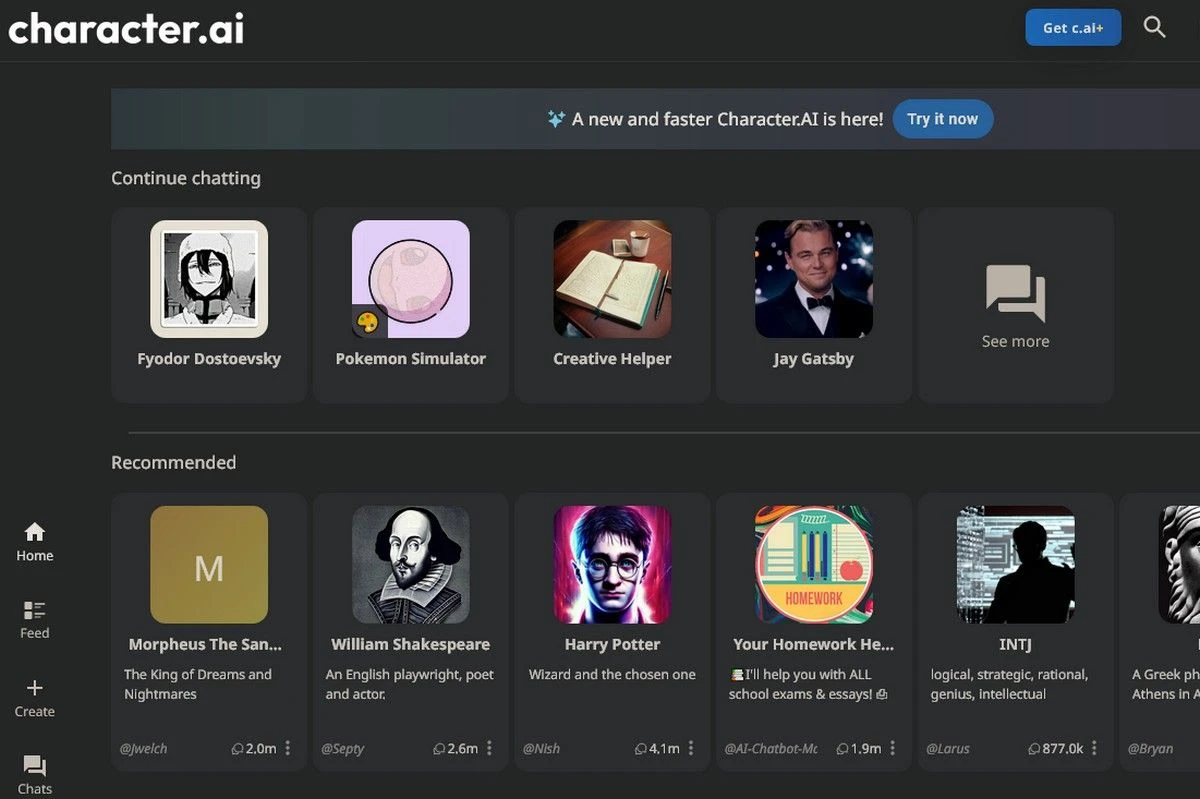Click the Try it now button
Screen dimensions: 1200x799
coord(943,119)
